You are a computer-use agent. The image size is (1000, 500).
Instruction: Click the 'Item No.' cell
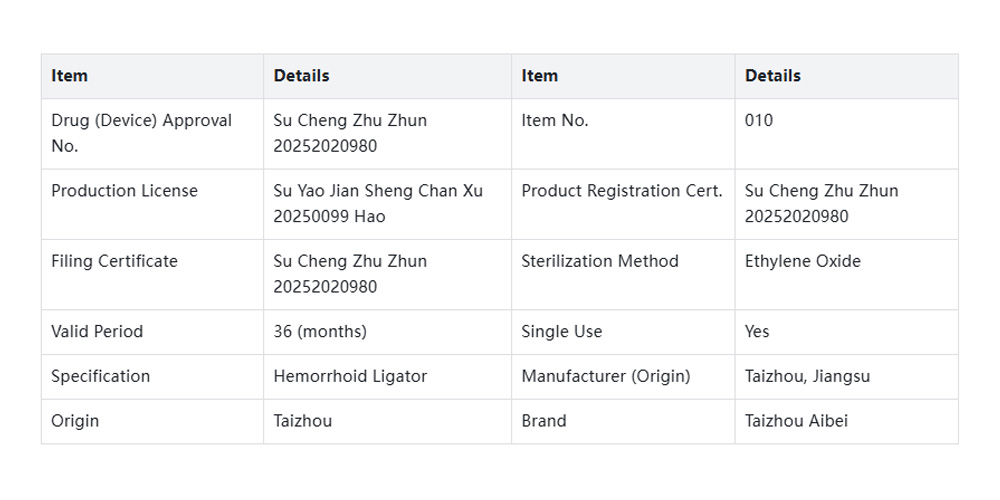pos(555,121)
